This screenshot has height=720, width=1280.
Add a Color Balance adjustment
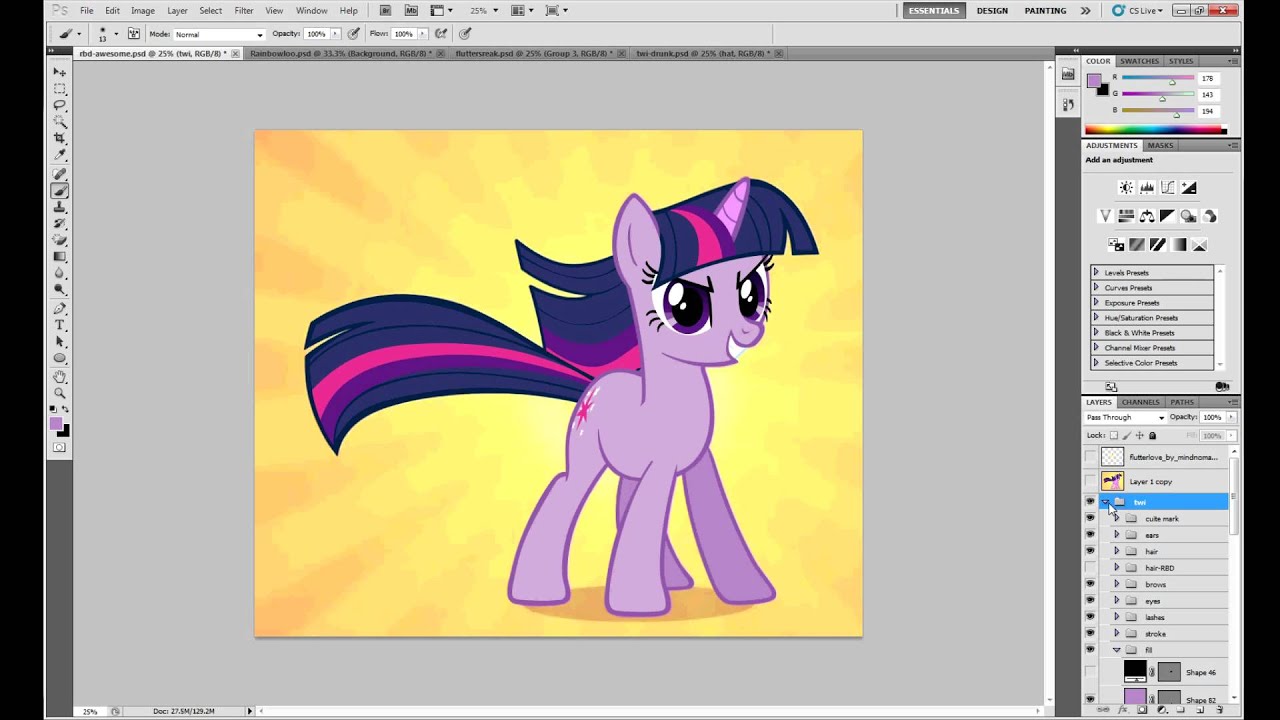[1147, 216]
